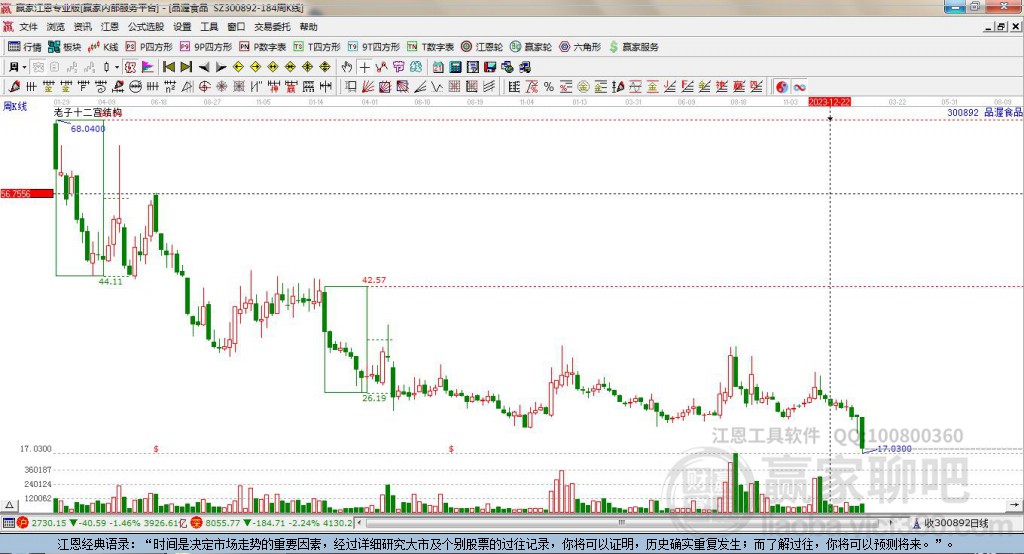The width and height of the screenshot is (1024, 554).
Task: Select the red fan lines tool
Action: [368, 87]
